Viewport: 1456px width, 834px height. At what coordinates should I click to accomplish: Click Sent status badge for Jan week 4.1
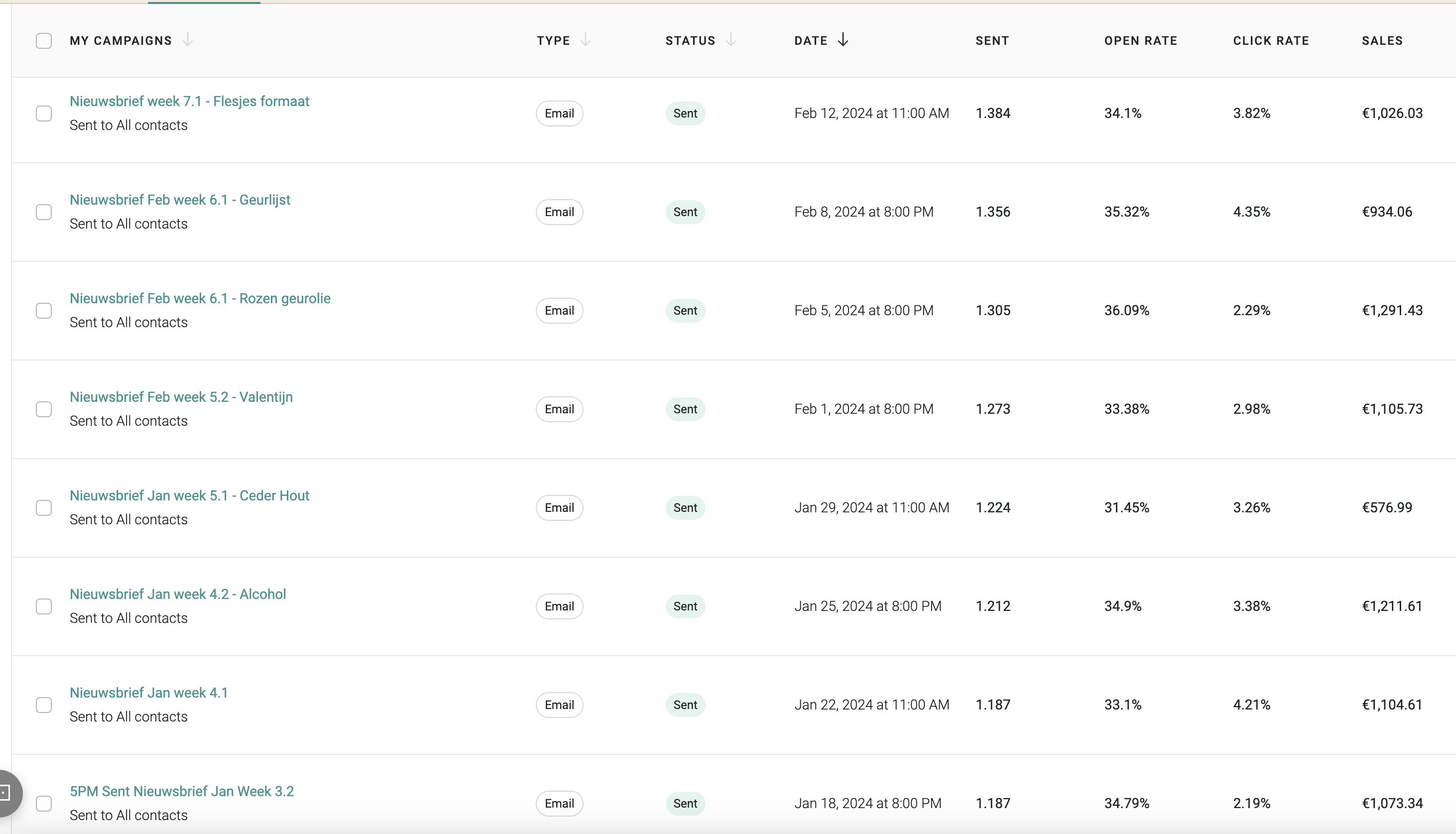pos(685,705)
